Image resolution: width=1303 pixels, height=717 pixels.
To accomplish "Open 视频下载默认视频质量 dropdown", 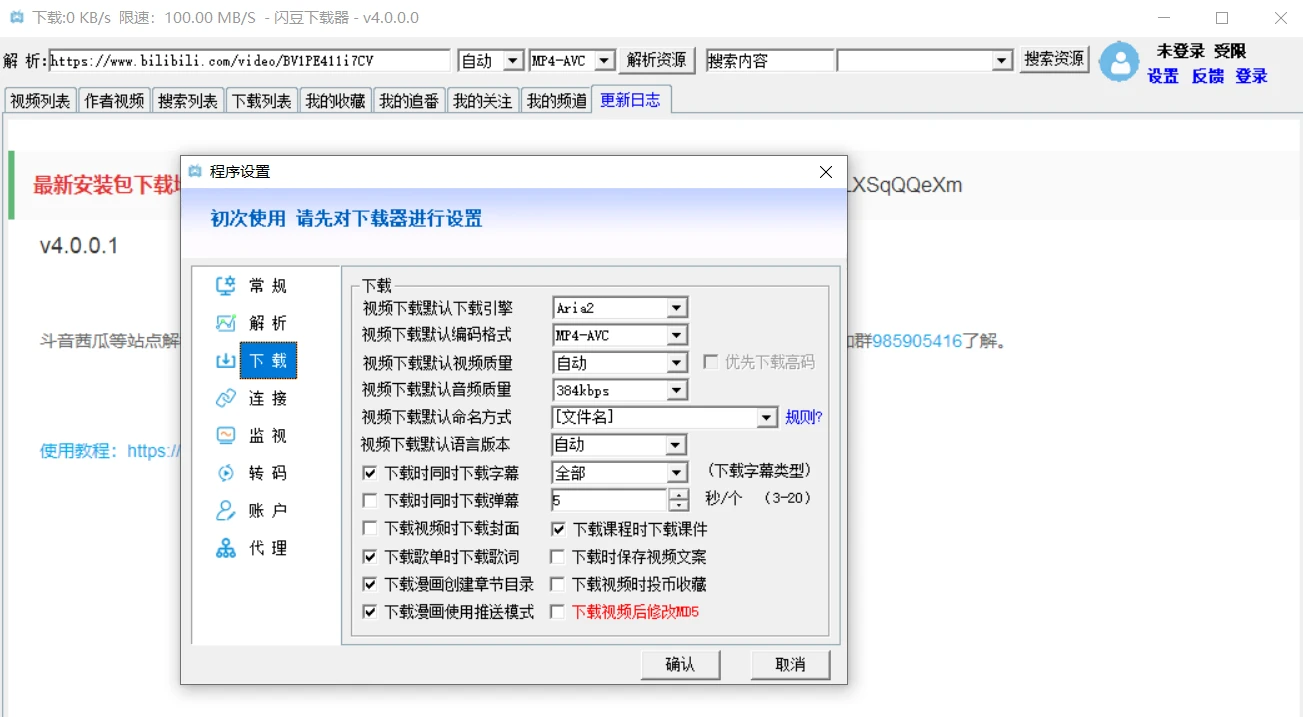I will pos(677,363).
